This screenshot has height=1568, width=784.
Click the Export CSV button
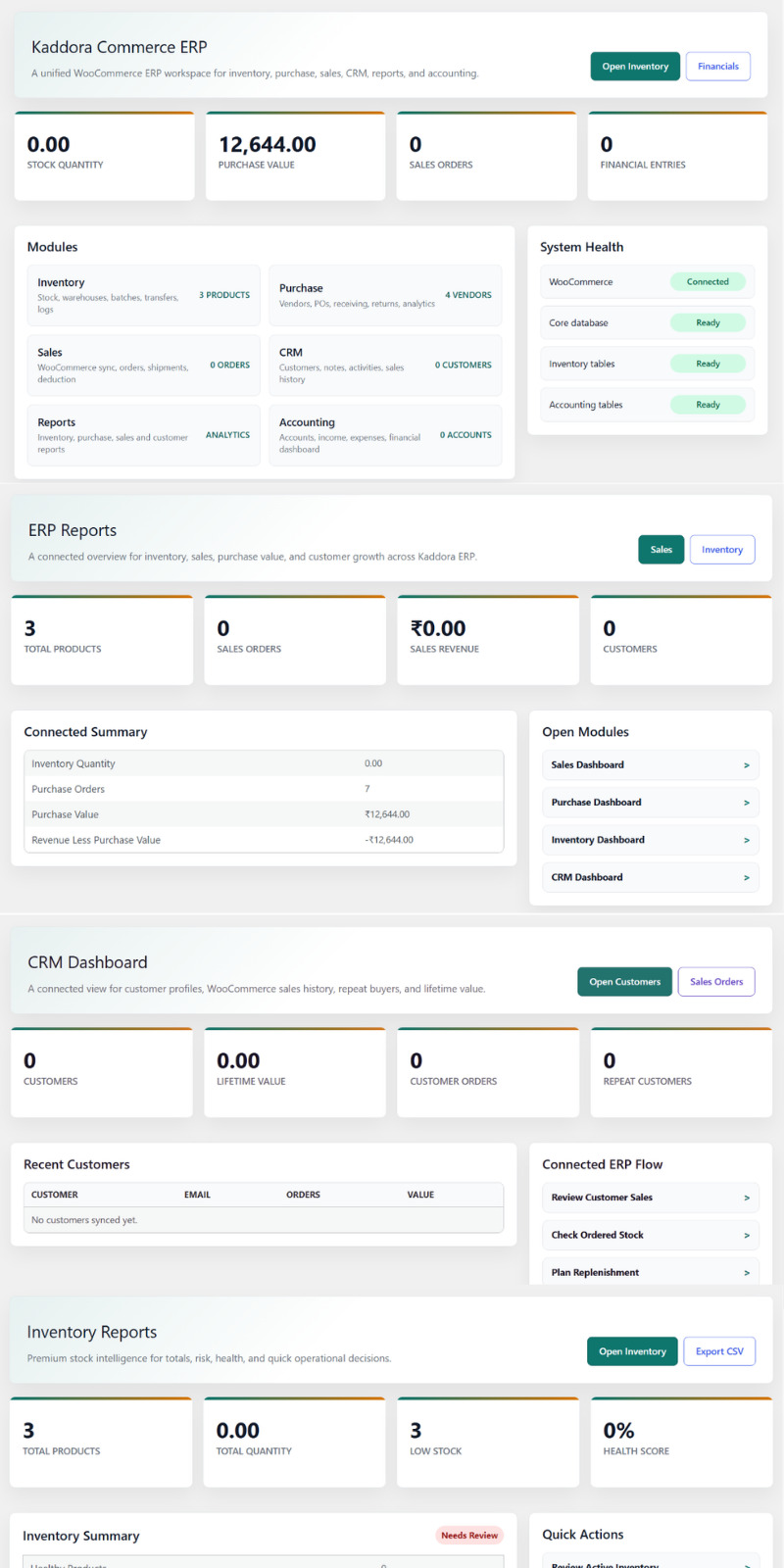[x=719, y=1351]
